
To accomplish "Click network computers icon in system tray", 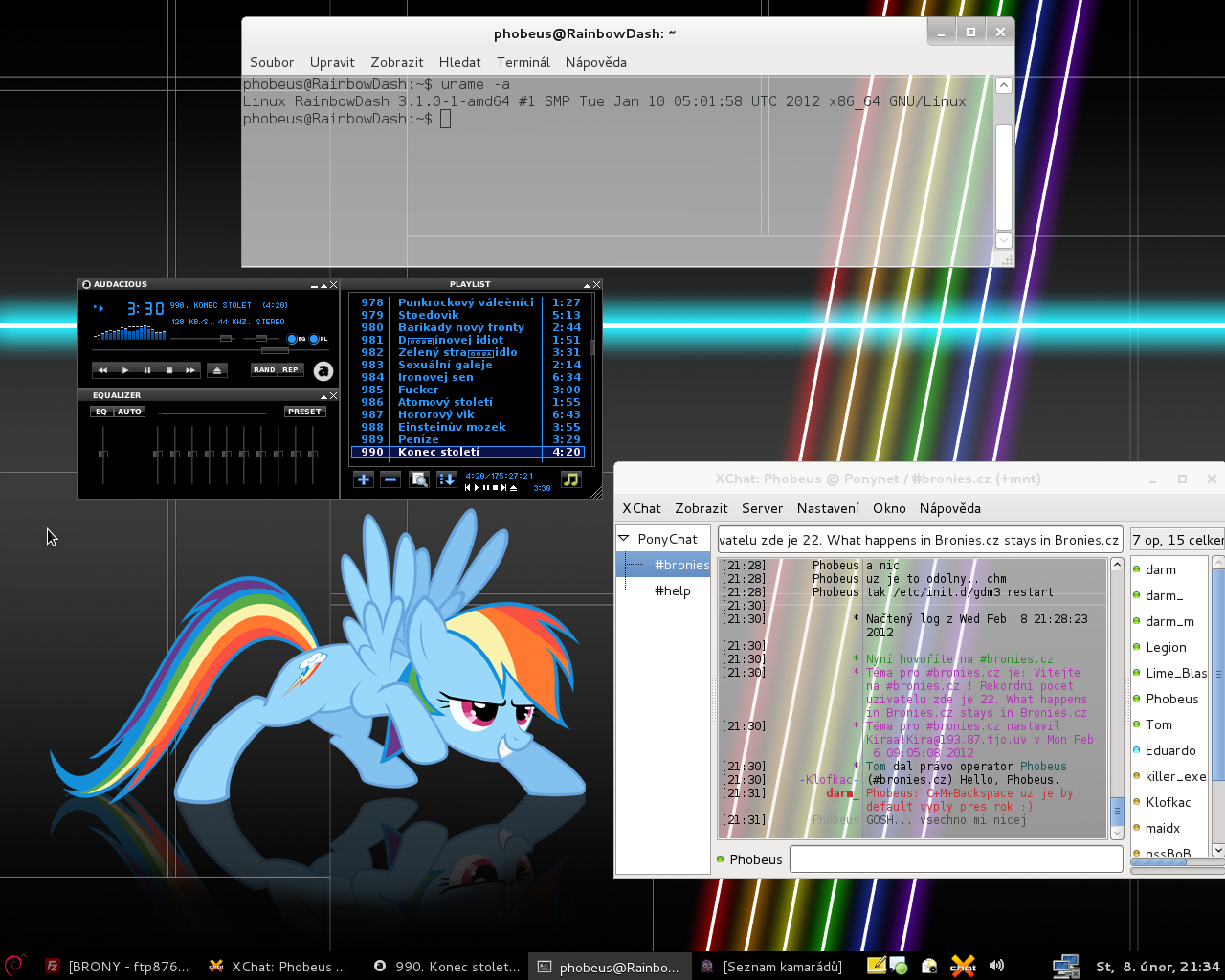I will pos(1066,967).
